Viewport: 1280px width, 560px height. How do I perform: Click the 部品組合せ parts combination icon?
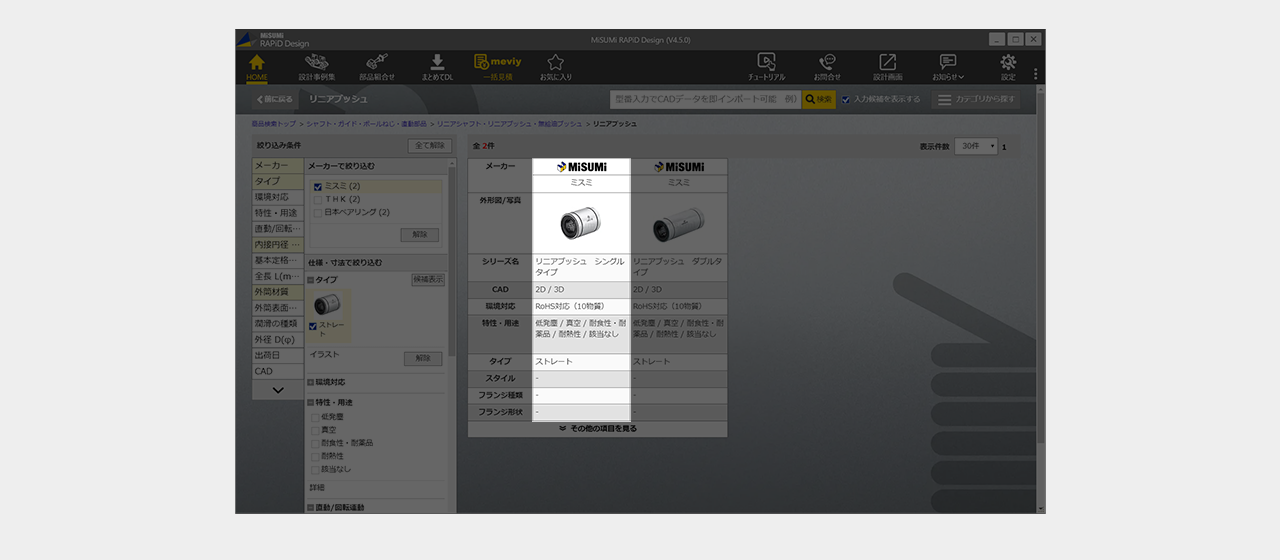pyautogui.click(x=377, y=67)
